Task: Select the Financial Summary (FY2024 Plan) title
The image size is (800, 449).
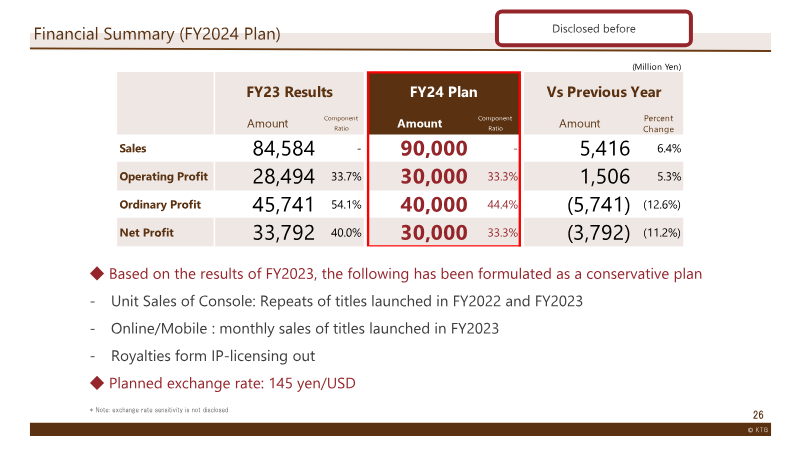Action: [157, 34]
